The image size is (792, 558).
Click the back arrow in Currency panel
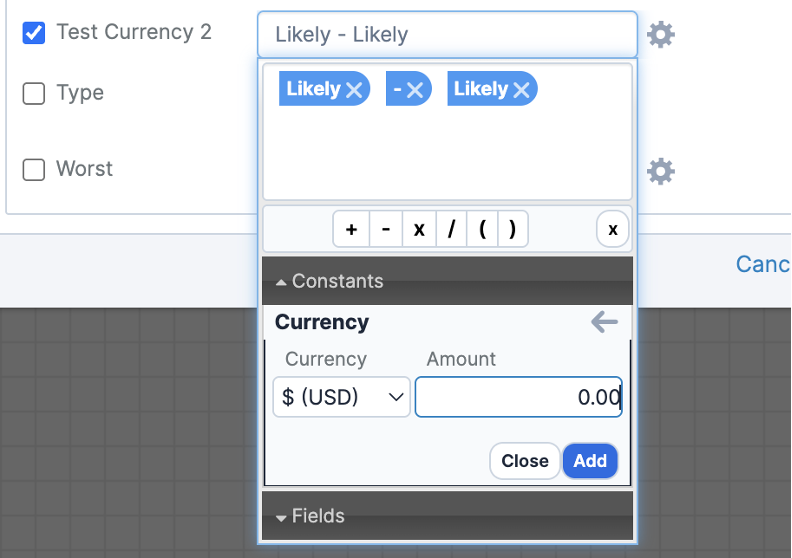click(x=604, y=322)
